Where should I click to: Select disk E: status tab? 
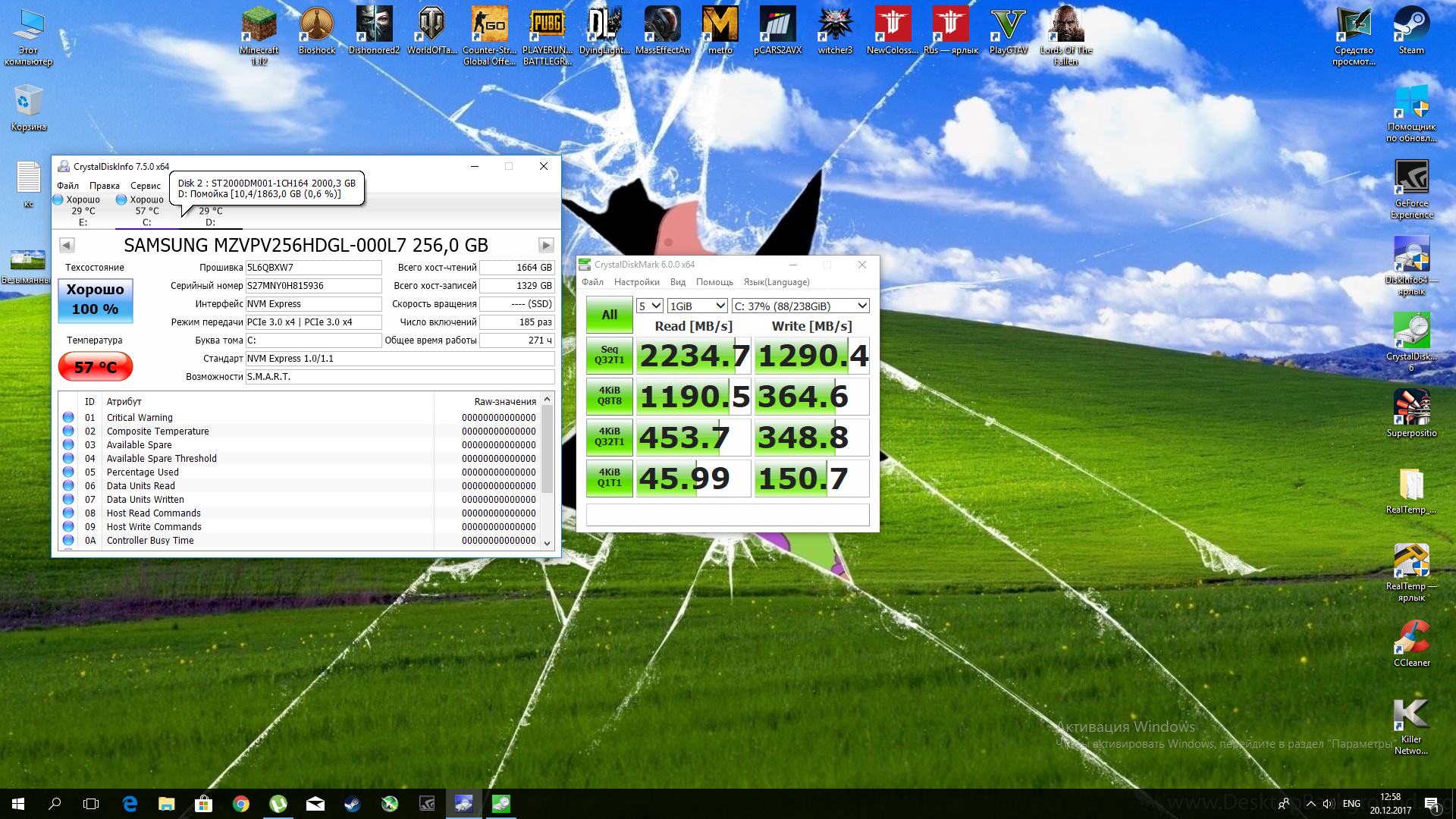click(82, 210)
